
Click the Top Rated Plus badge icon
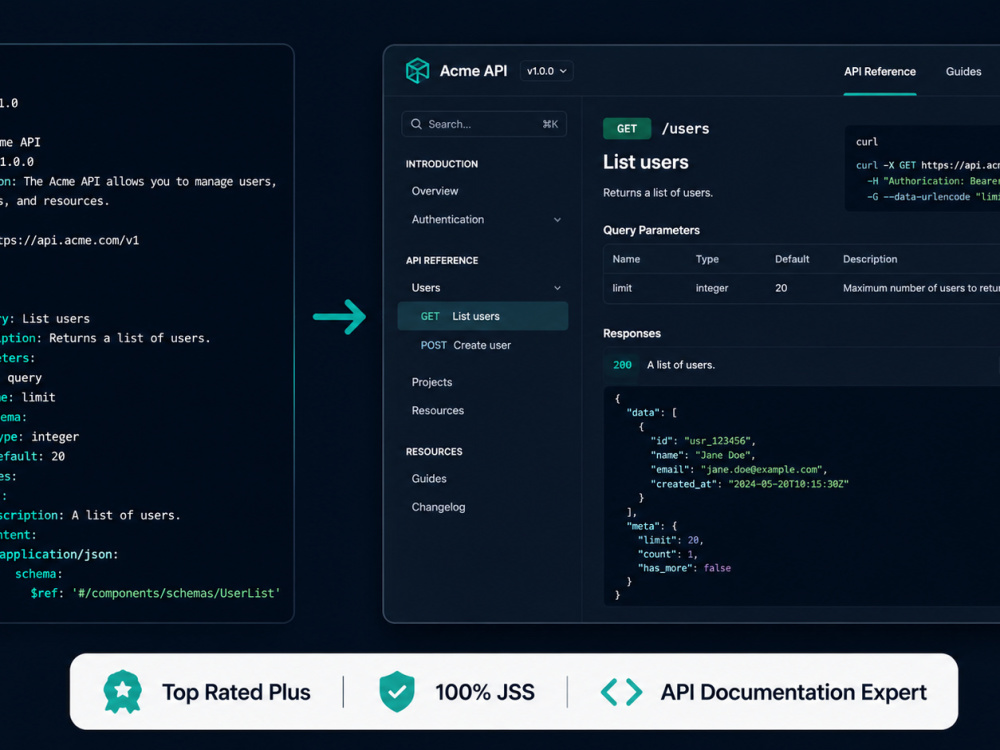tap(122, 692)
